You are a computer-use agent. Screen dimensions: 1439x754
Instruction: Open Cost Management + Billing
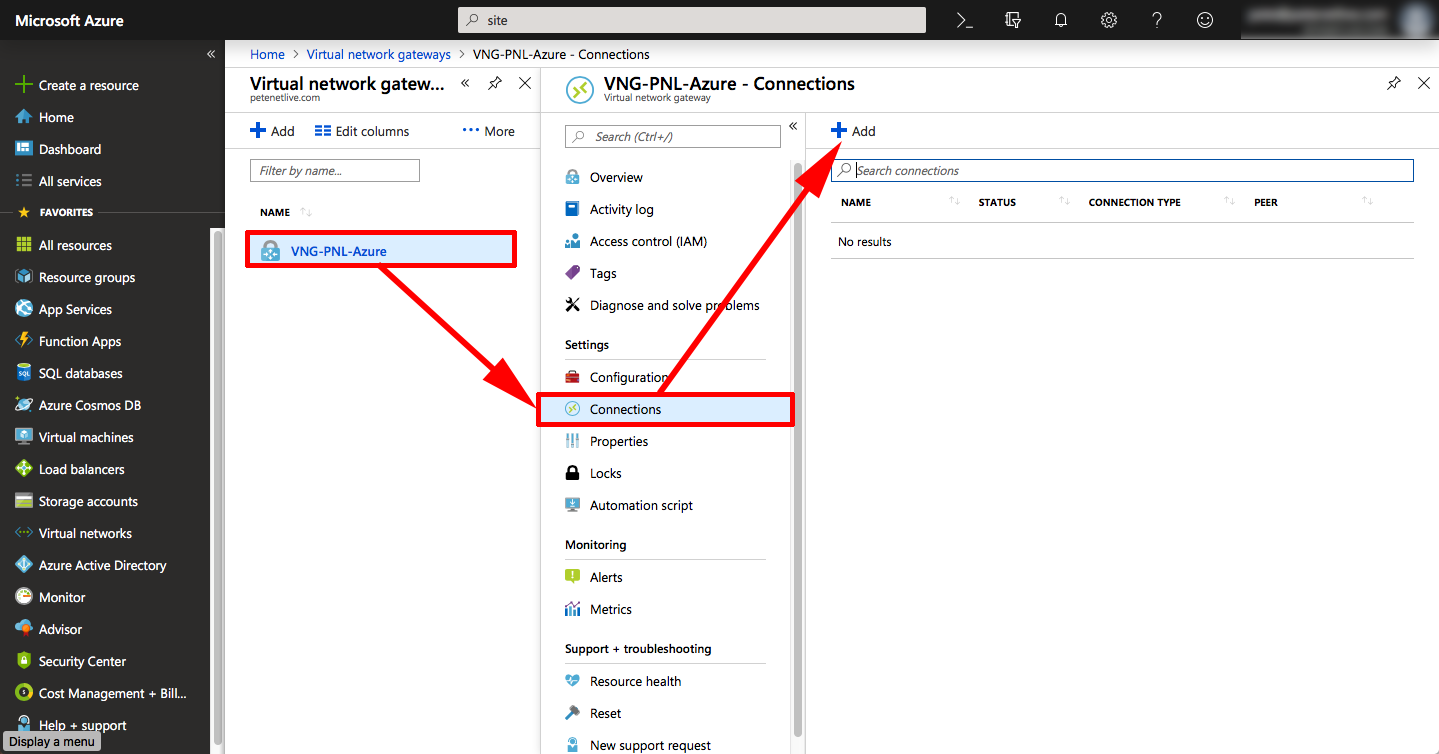pyautogui.click(x=100, y=693)
